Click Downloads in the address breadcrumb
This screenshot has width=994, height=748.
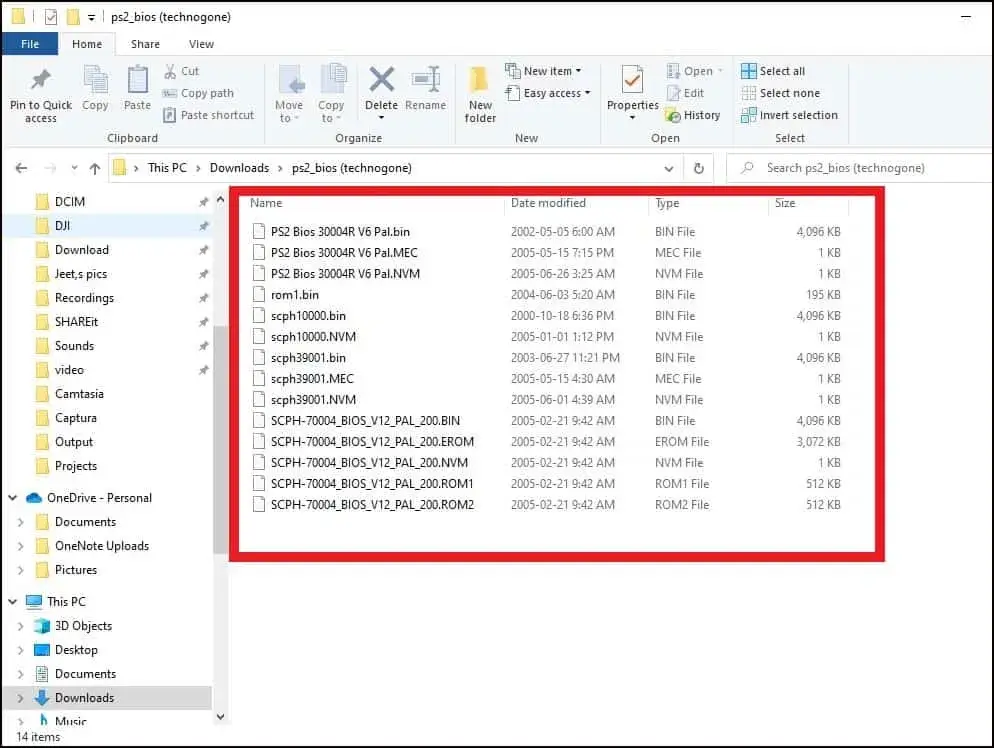click(240, 168)
